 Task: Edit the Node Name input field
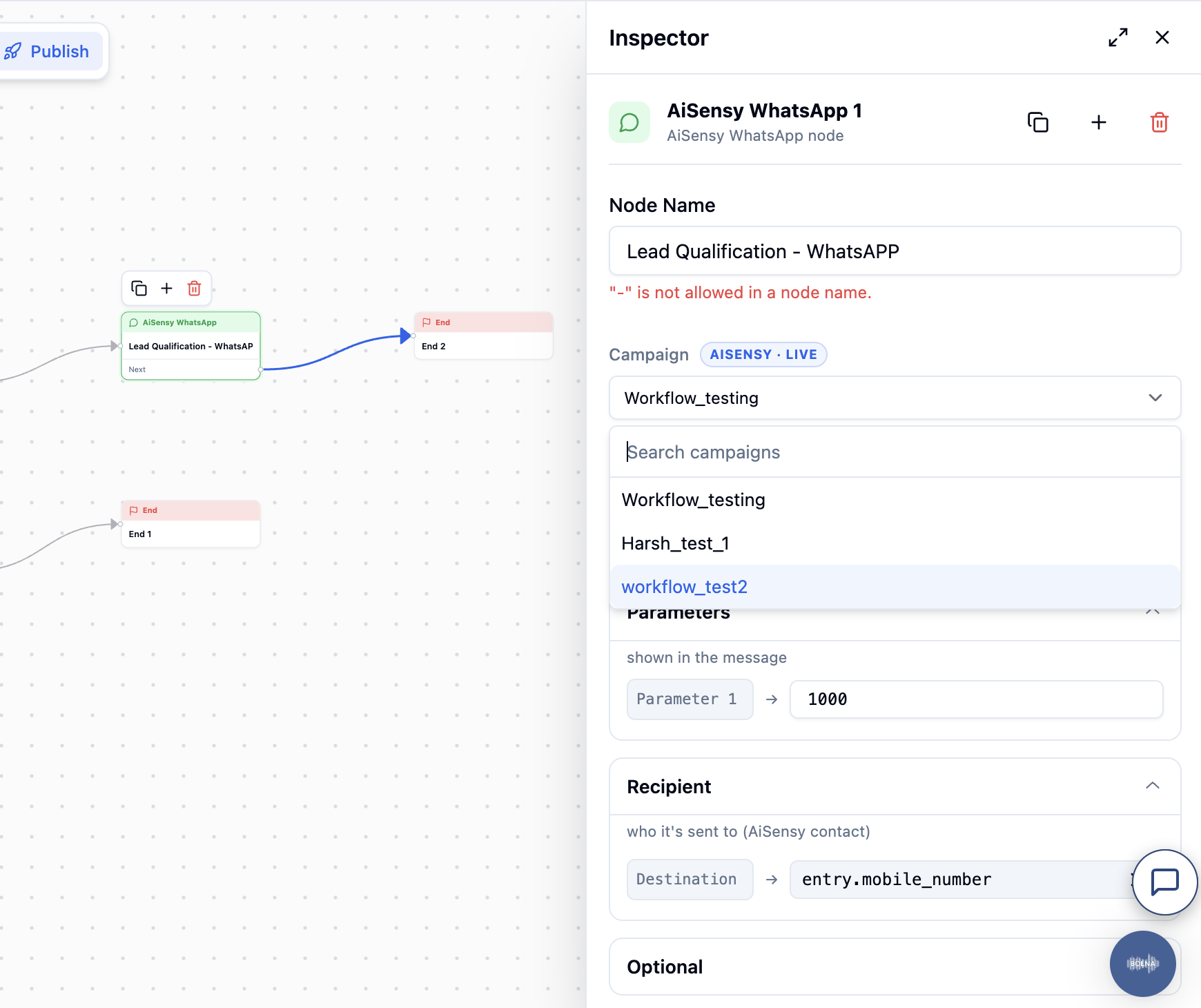pos(895,251)
